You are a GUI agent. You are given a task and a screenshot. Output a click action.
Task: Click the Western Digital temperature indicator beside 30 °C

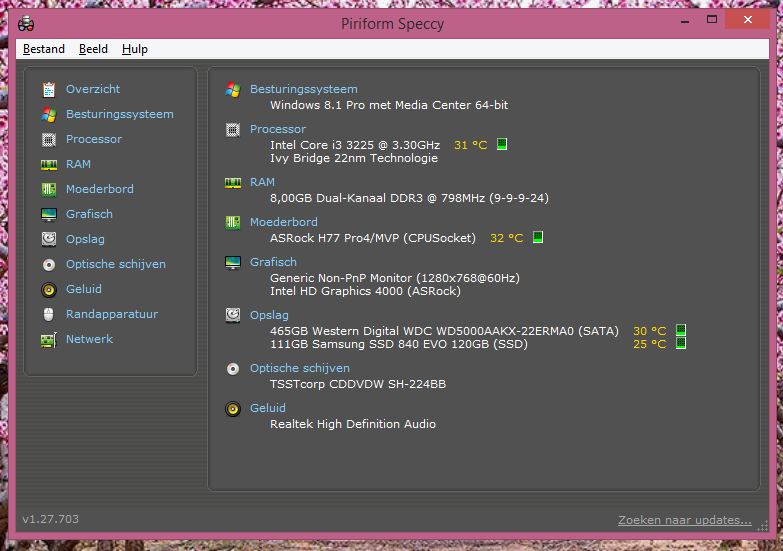681,330
